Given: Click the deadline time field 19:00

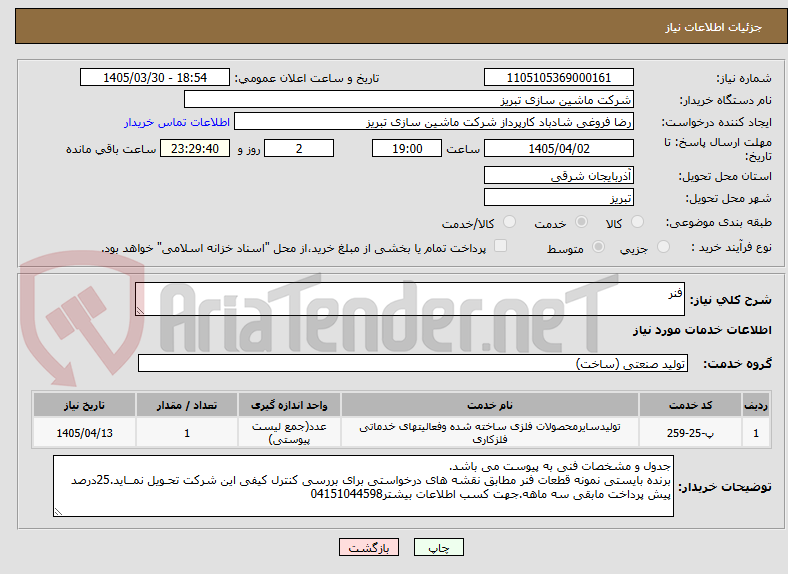Looking at the screenshot, I should click(407, 149).
